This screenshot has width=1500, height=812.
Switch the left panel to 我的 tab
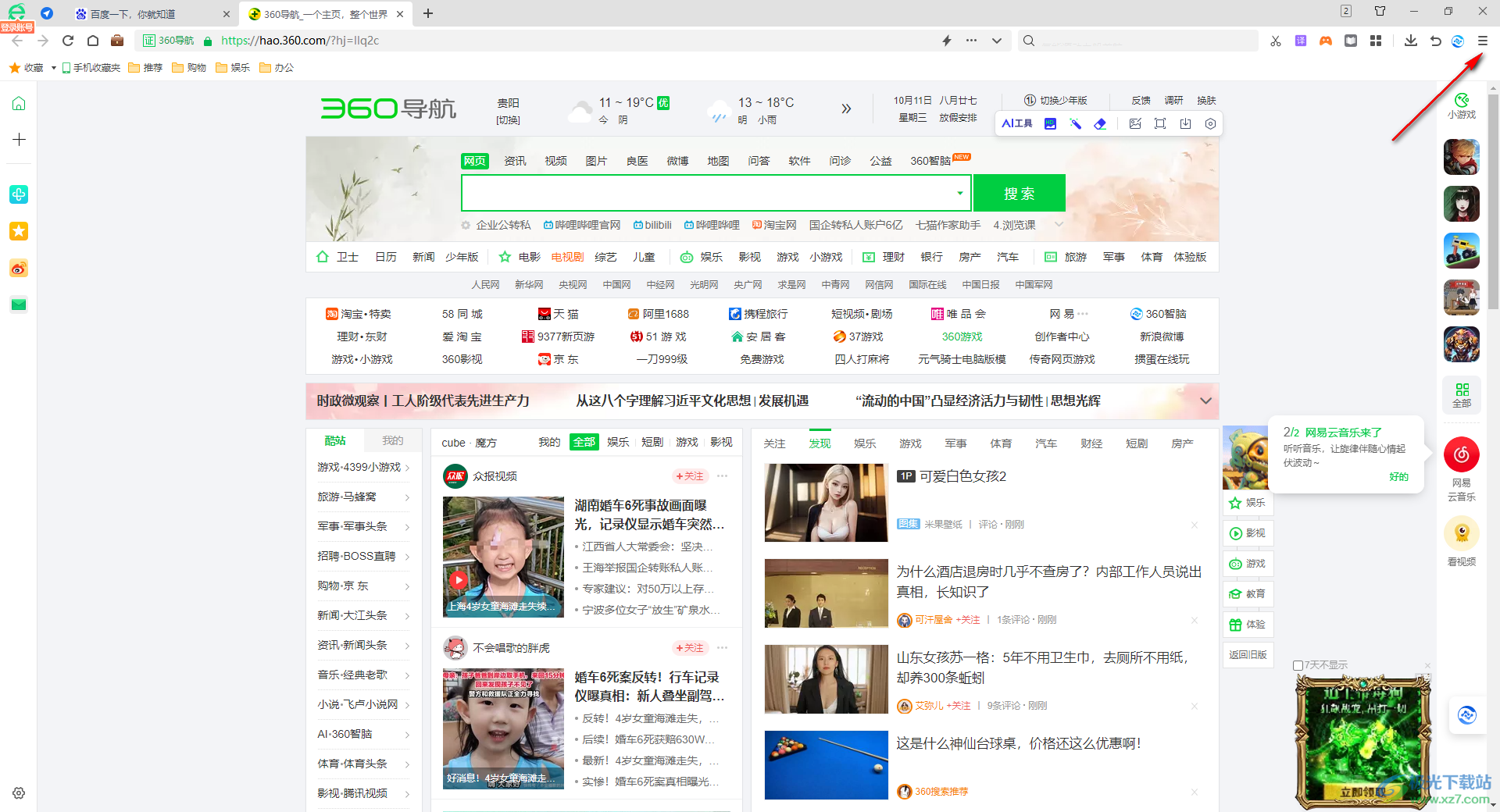coord(392,441)
